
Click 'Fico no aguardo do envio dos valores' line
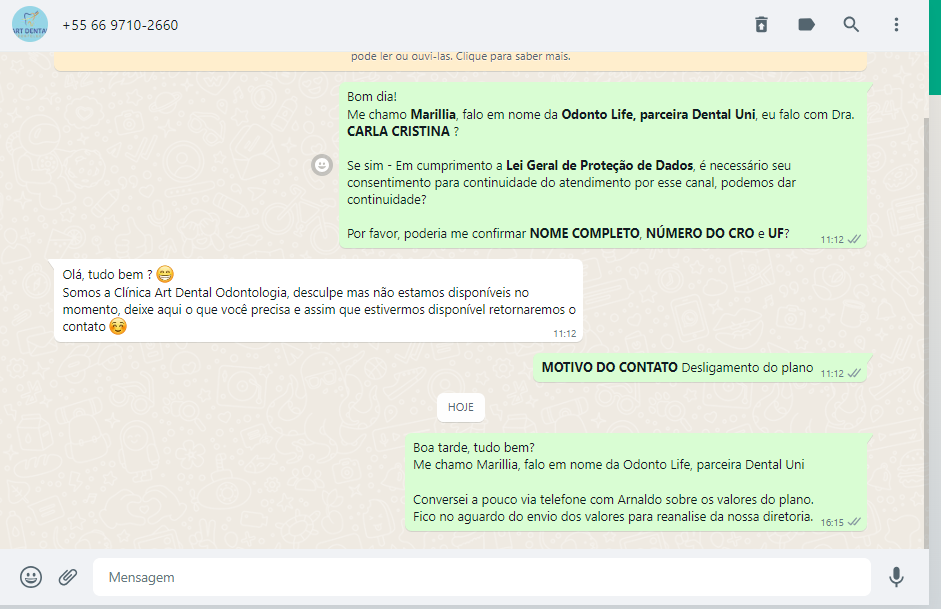(613, 517)
